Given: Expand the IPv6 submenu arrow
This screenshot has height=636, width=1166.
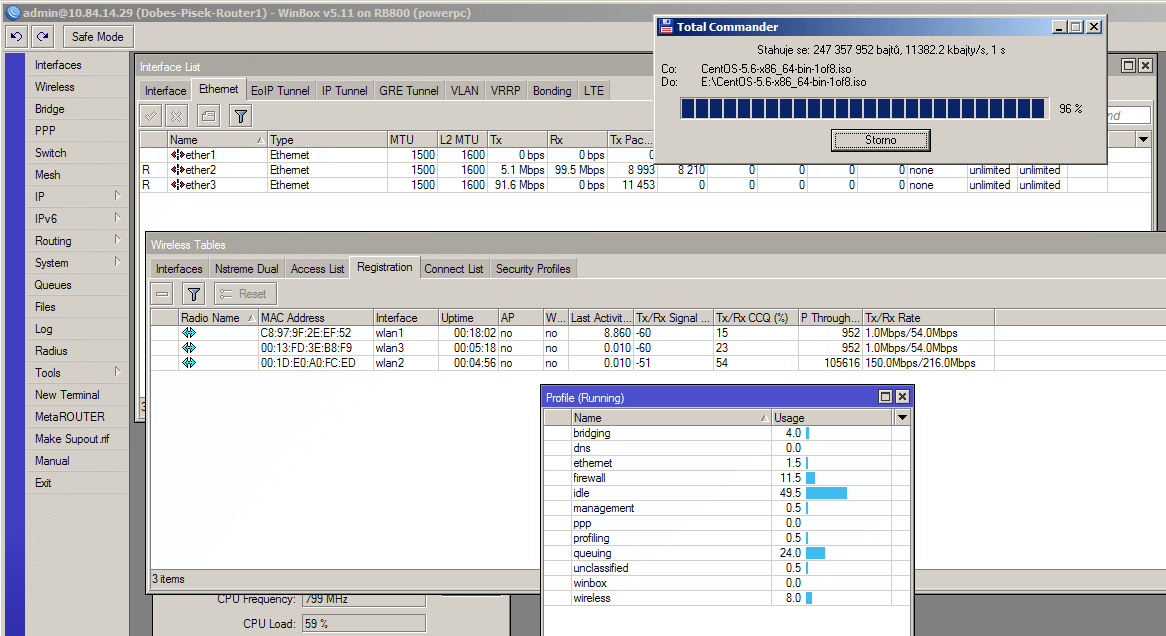Looking at the screenshot, I should pos(117,218).
